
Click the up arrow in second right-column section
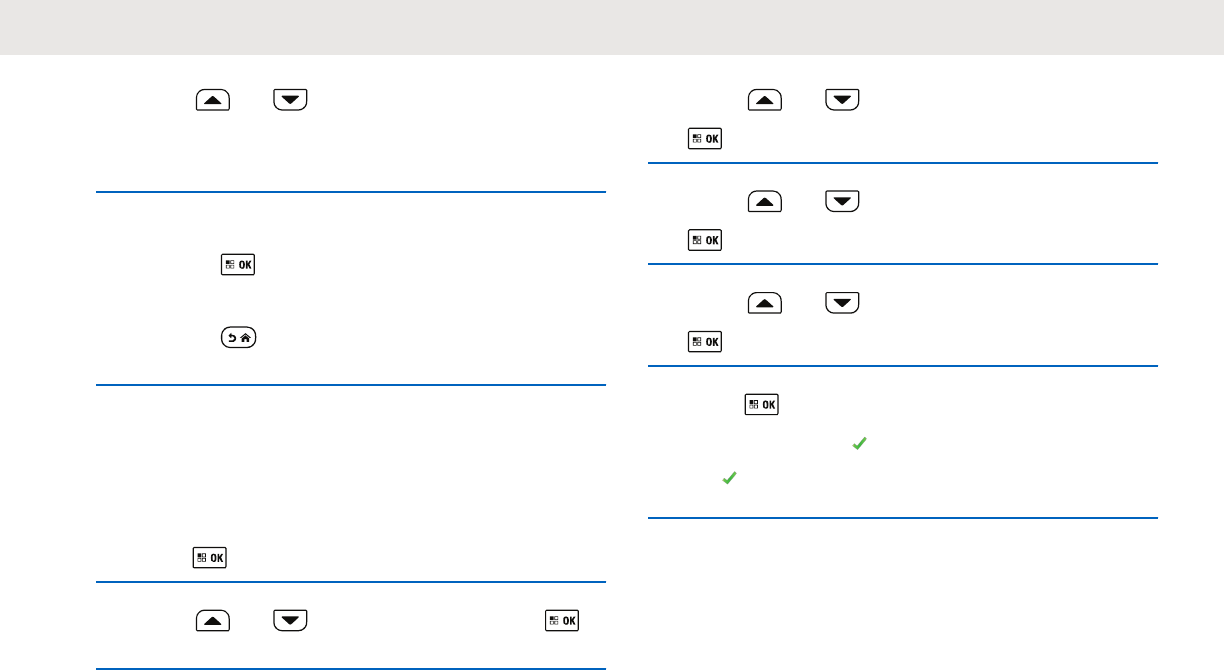pos(765,202)
